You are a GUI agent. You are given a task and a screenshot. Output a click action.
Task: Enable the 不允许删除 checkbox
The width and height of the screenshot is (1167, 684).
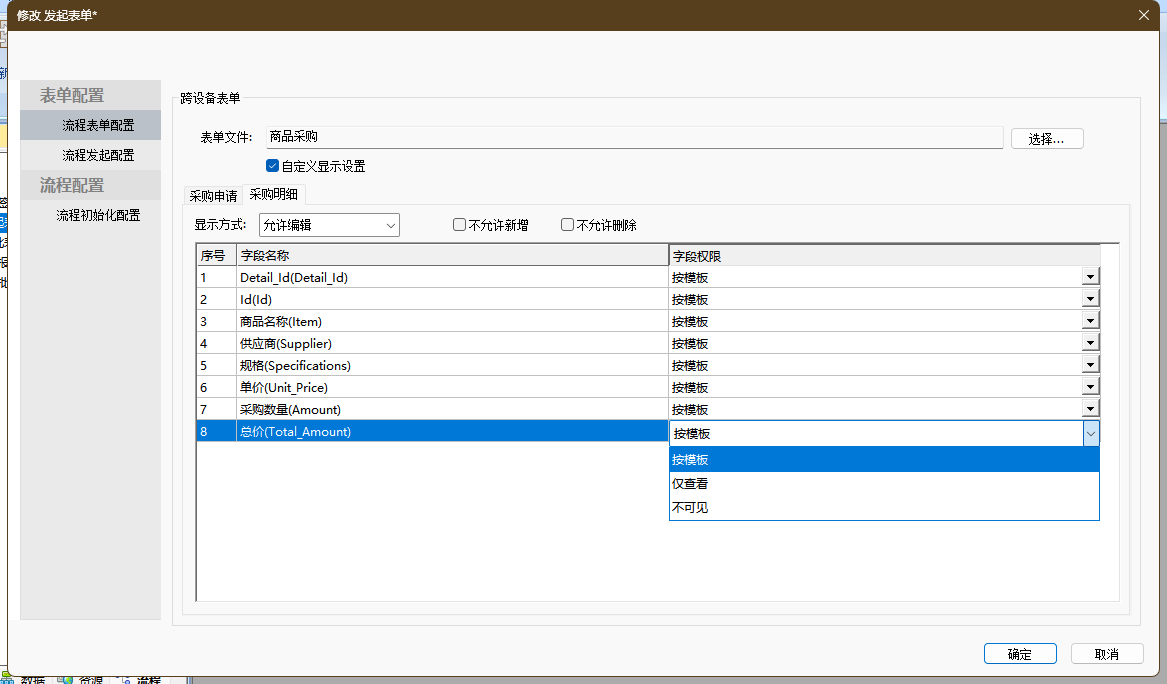(x=568, y=225)
